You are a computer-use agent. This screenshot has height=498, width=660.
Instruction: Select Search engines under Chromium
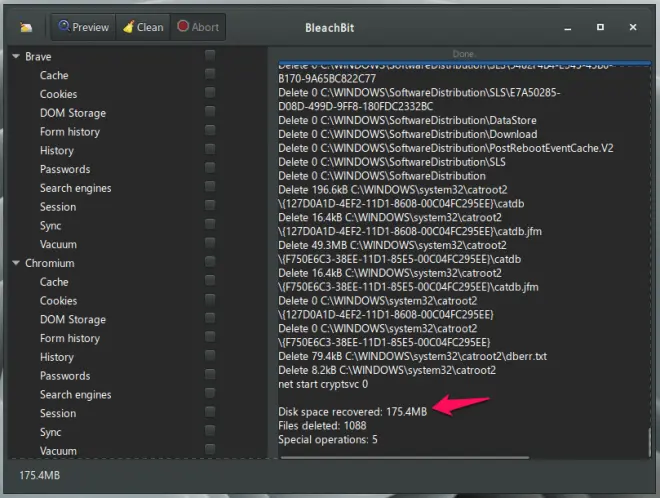pyautogui.click(x=76, y=394)
